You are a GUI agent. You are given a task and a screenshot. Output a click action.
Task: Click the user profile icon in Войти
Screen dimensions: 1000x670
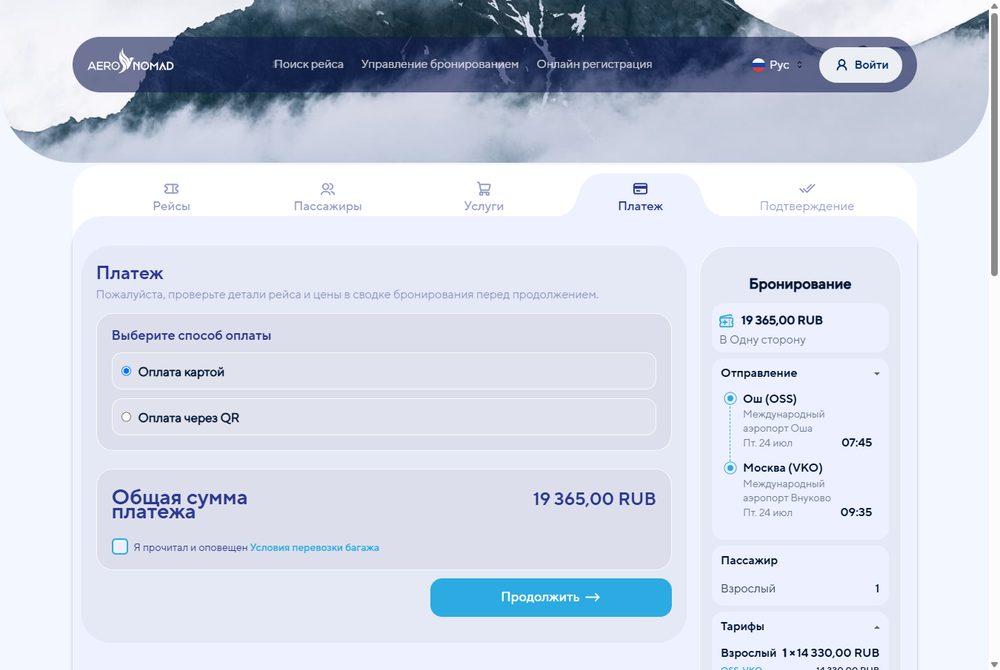(x=842, y=64)
